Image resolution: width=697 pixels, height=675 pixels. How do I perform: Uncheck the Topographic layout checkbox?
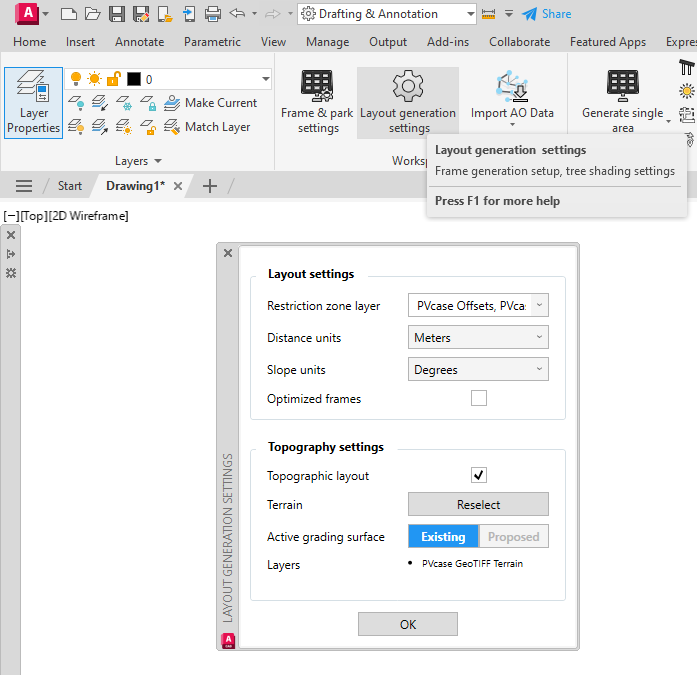tap(479, 475)
